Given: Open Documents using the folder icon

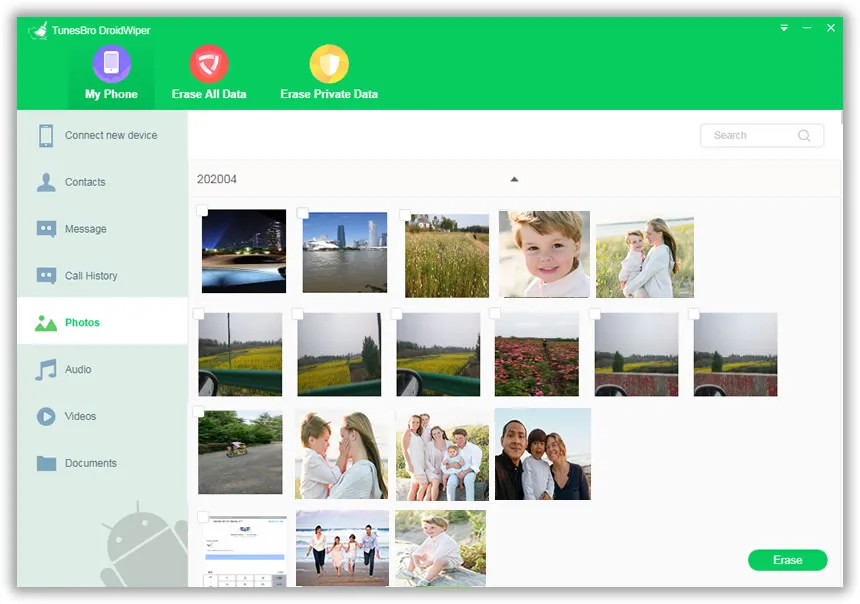Looking at the screenshot, I should pyautogui.click(x=48, y=463).
